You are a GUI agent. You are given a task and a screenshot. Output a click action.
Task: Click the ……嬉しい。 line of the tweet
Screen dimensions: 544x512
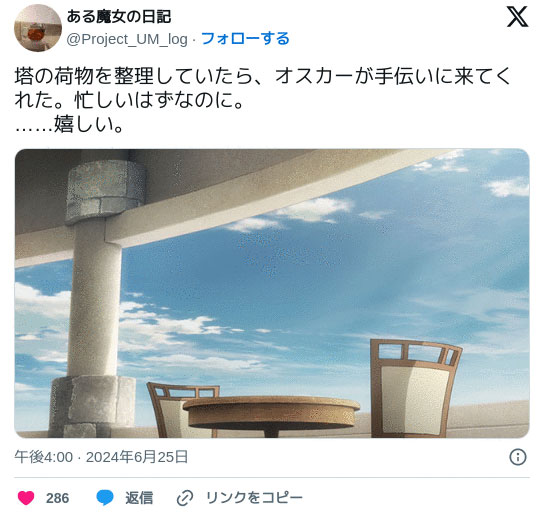69,125
